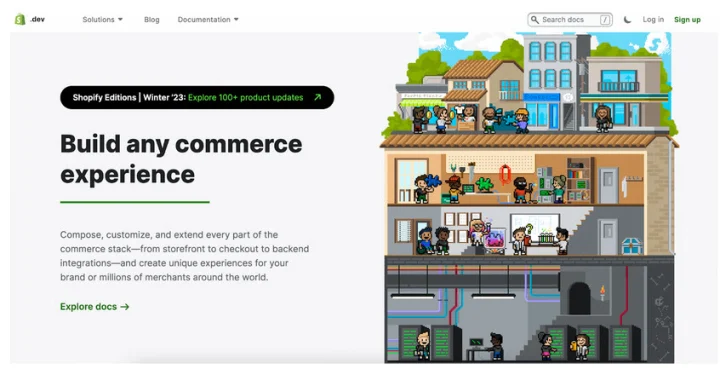Viewport: 720px width, 369px height.
Task: Click the magnifying glass search icon
Action: (534, 20)
